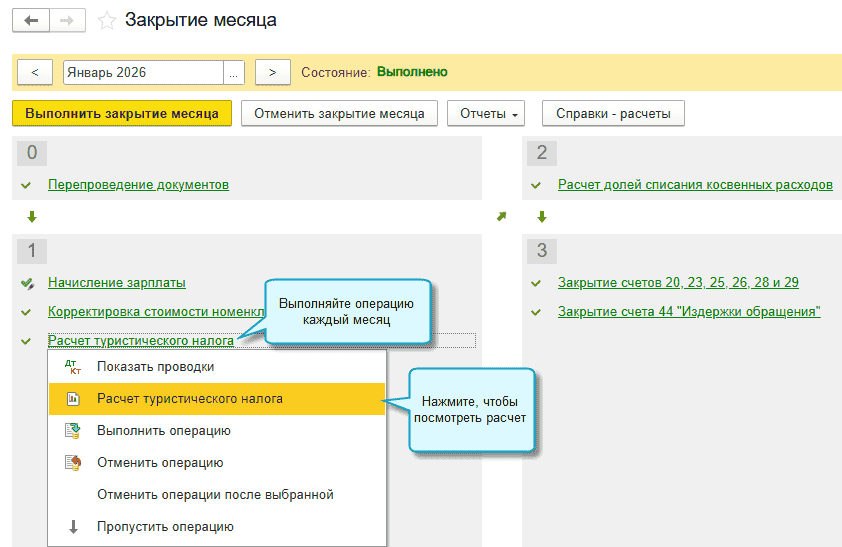
Task: Open period picker with ellipsis button
Action: pyautogui.click(x=234, y=72)
